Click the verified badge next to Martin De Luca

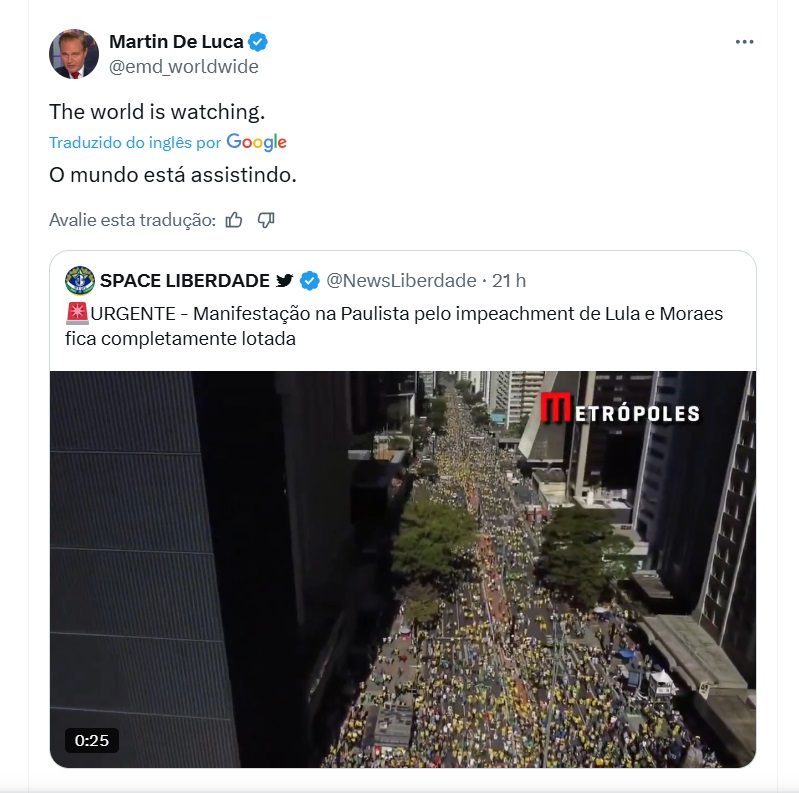pyautogui.click(x=258, y=42)
